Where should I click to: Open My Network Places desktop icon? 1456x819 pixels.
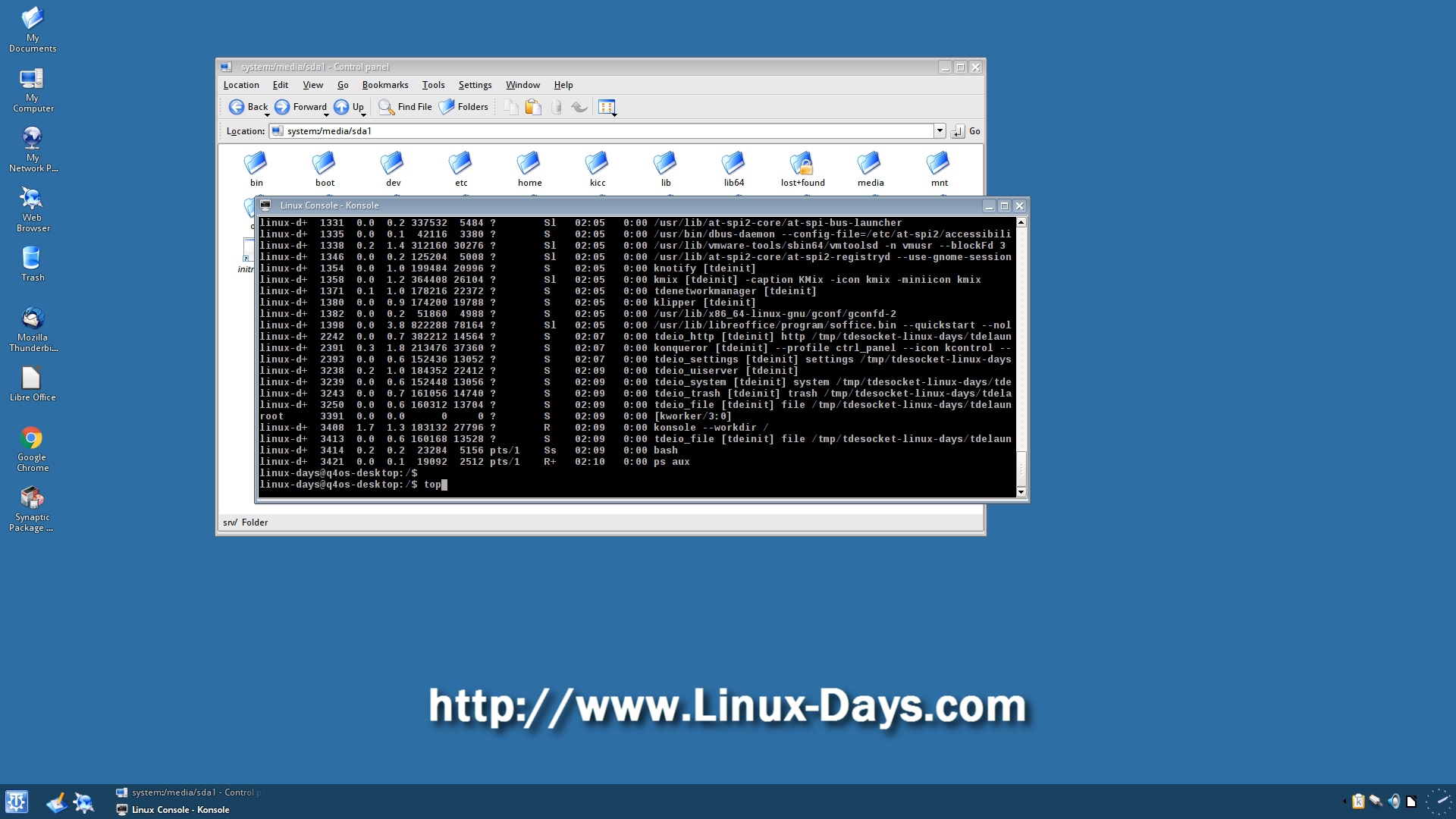click(x=32, y=150)
